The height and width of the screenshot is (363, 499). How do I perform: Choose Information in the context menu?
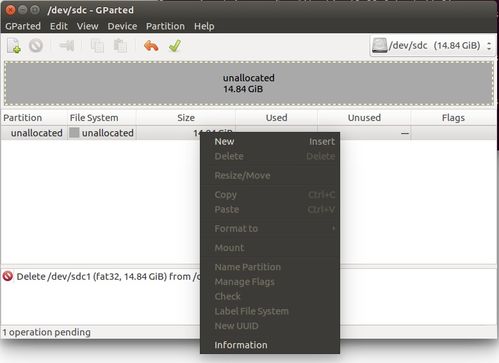(270, 345)
